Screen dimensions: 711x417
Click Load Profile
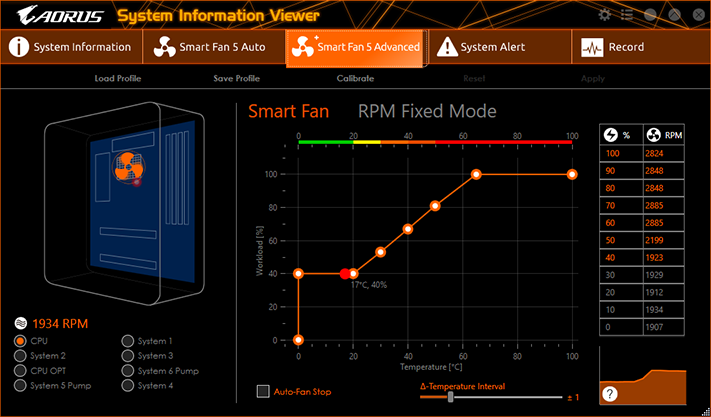coord(118,78)
